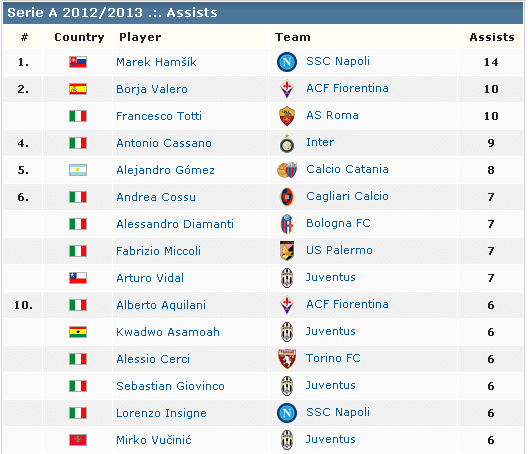The image size is (528, 454).
Task: Open Juventus link in Sebastian Giovinco row
Action: pyautogui.click(x=331, y=385)
